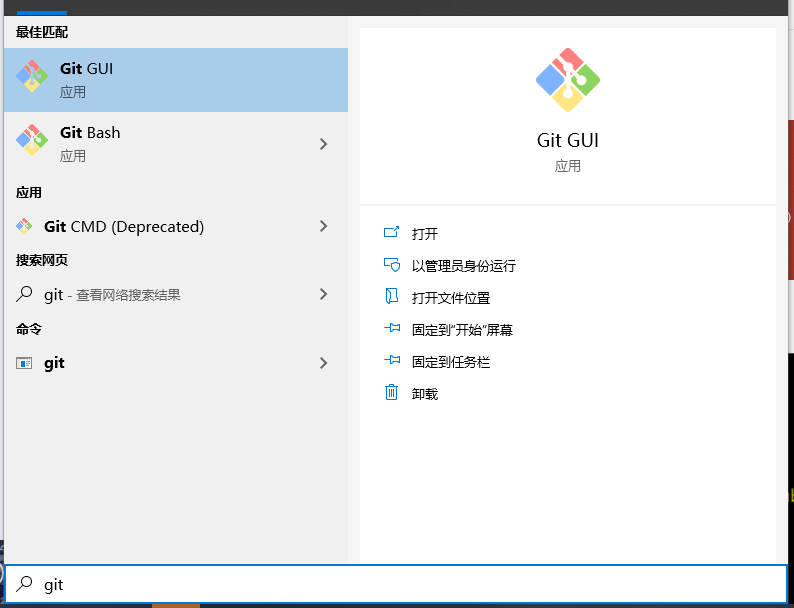Viewport: 794px width, 608px height.
Task: Click the pin icon for 固定到任务栏
Action: (x=391, y=360)
